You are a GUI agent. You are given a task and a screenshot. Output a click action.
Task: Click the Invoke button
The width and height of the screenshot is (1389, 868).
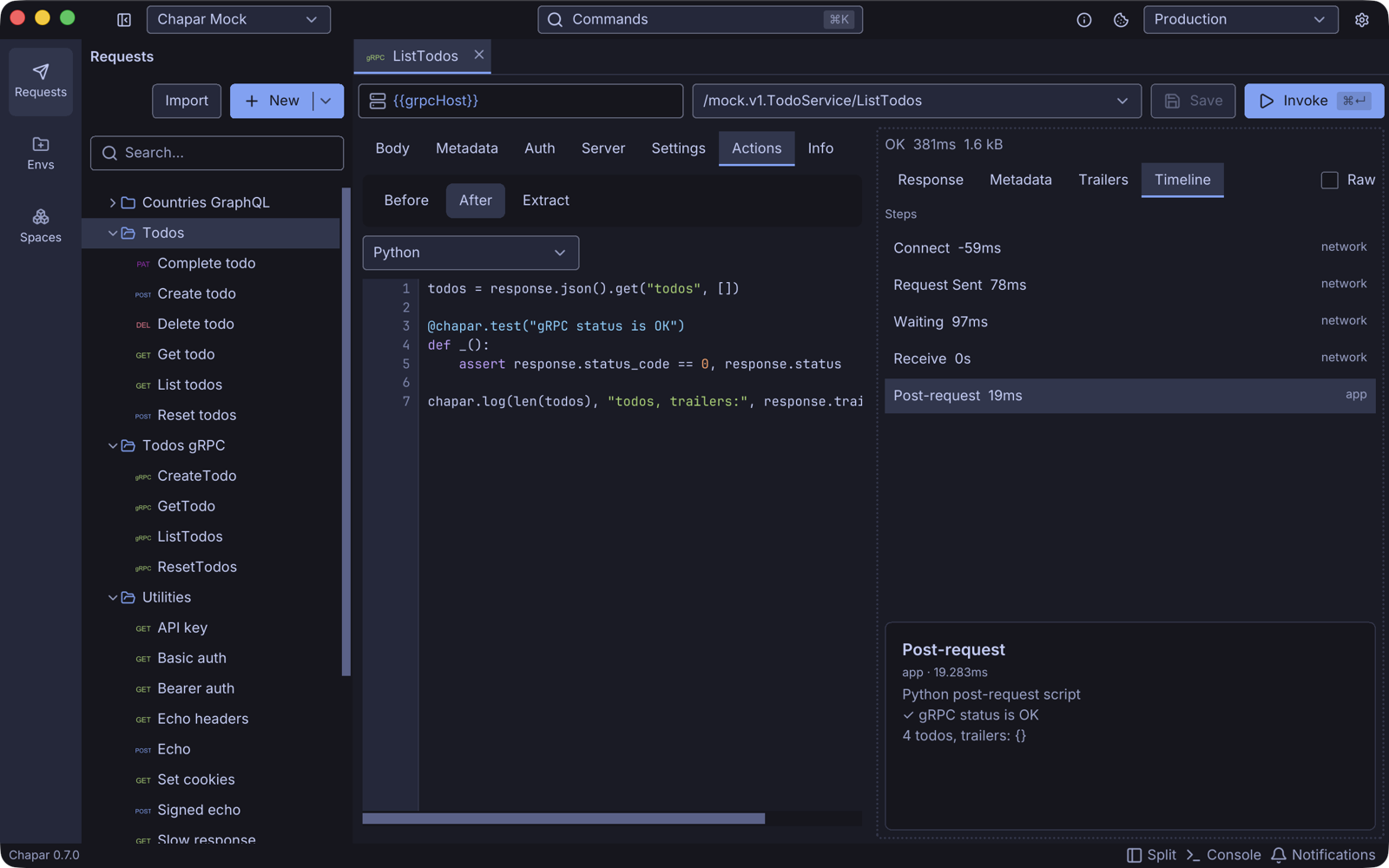point(1313,101)
